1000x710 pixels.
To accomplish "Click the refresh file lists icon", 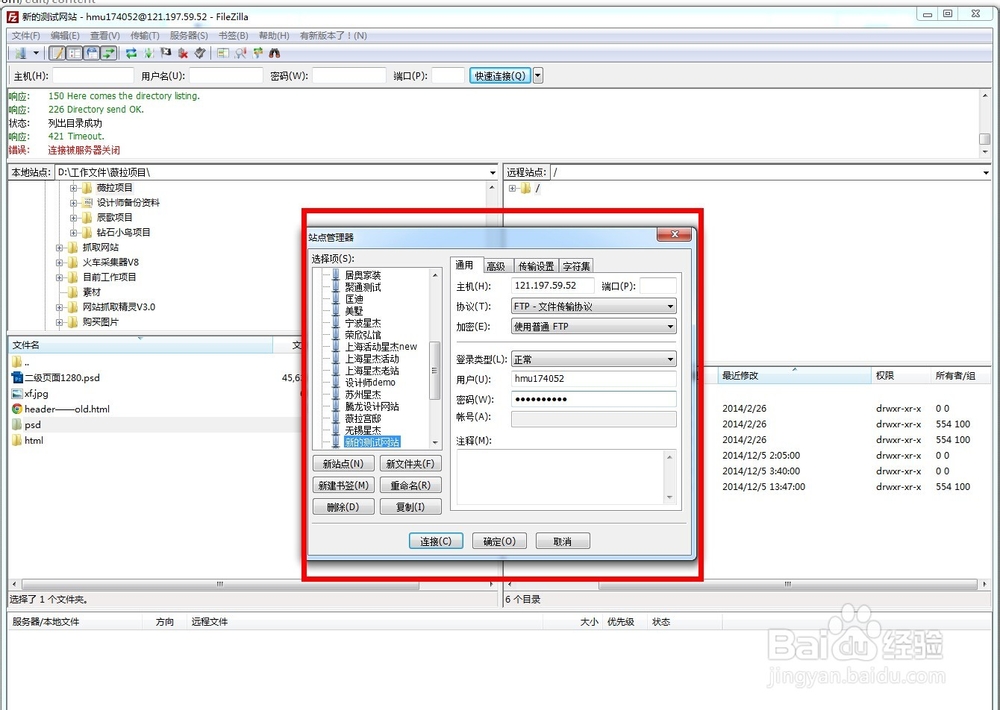I will click(x=131, y=53).
